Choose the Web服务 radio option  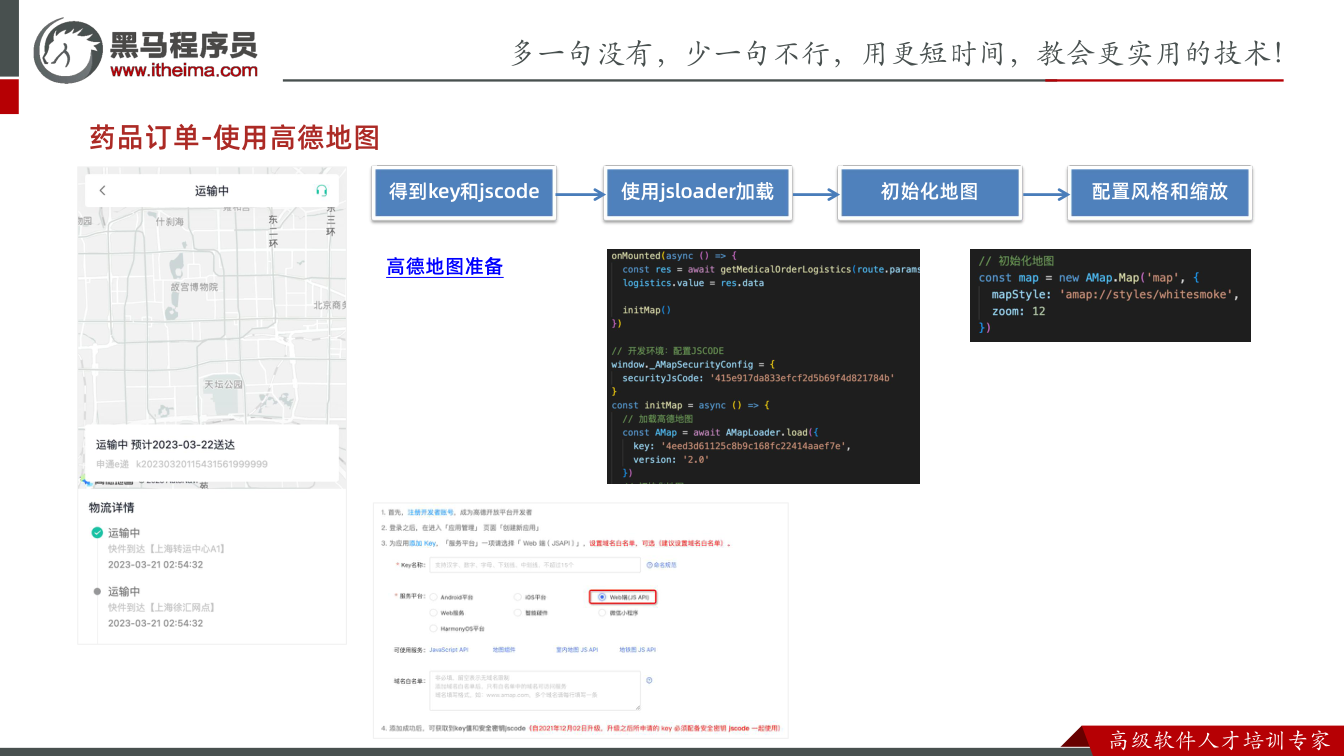coord(433,613)
